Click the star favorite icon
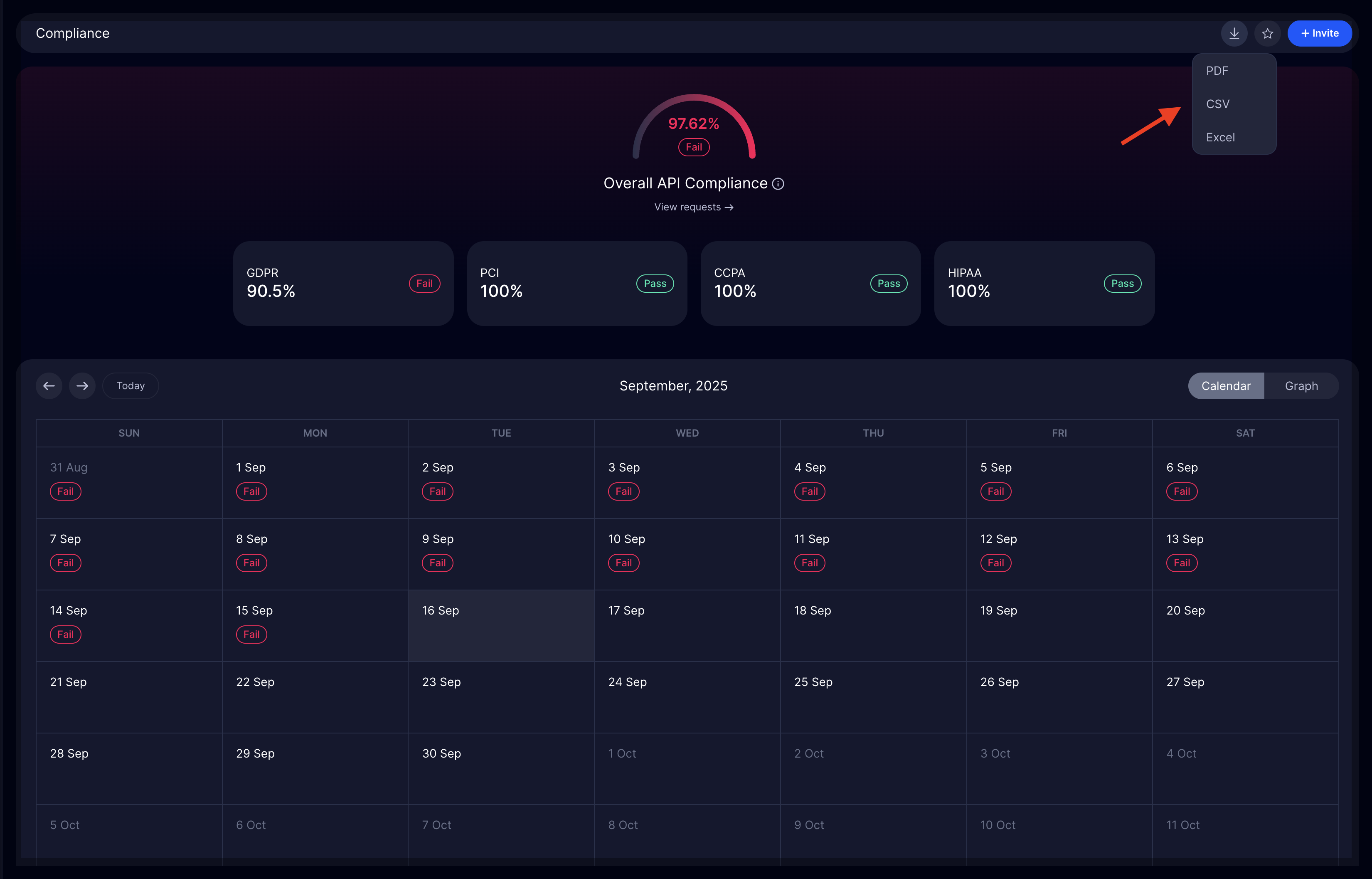 1267,33
